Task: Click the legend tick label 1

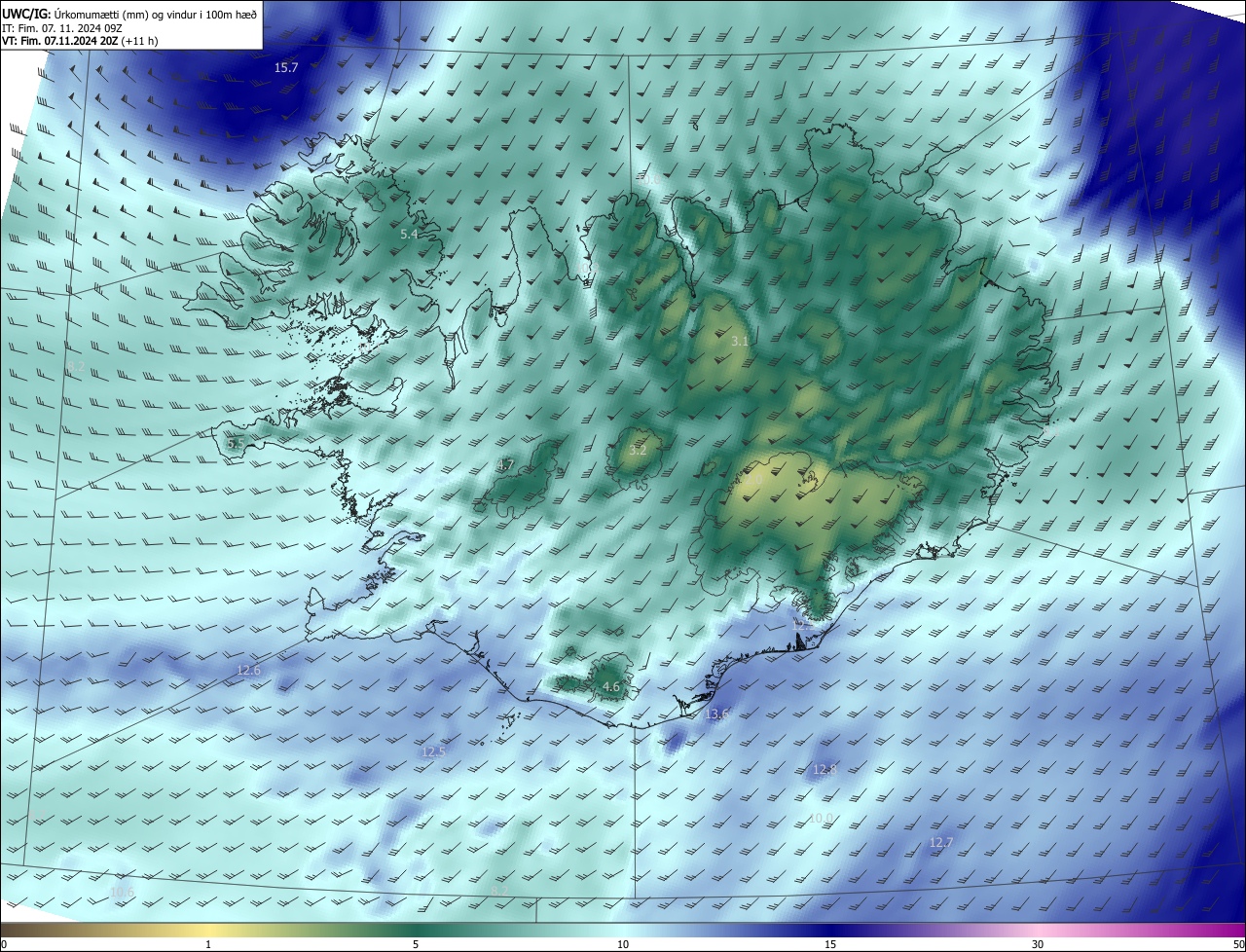Action: tap(208, 944)
